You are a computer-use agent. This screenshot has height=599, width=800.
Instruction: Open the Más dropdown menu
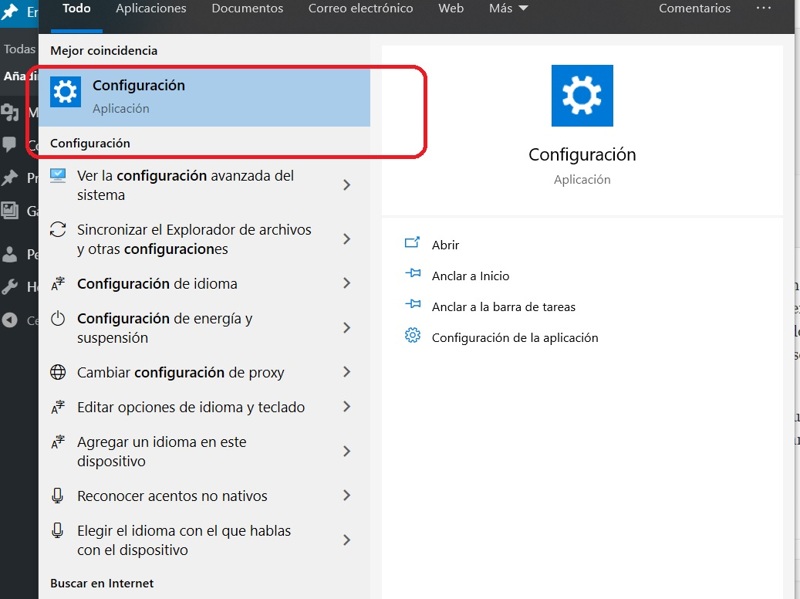[x=509, y=9]
